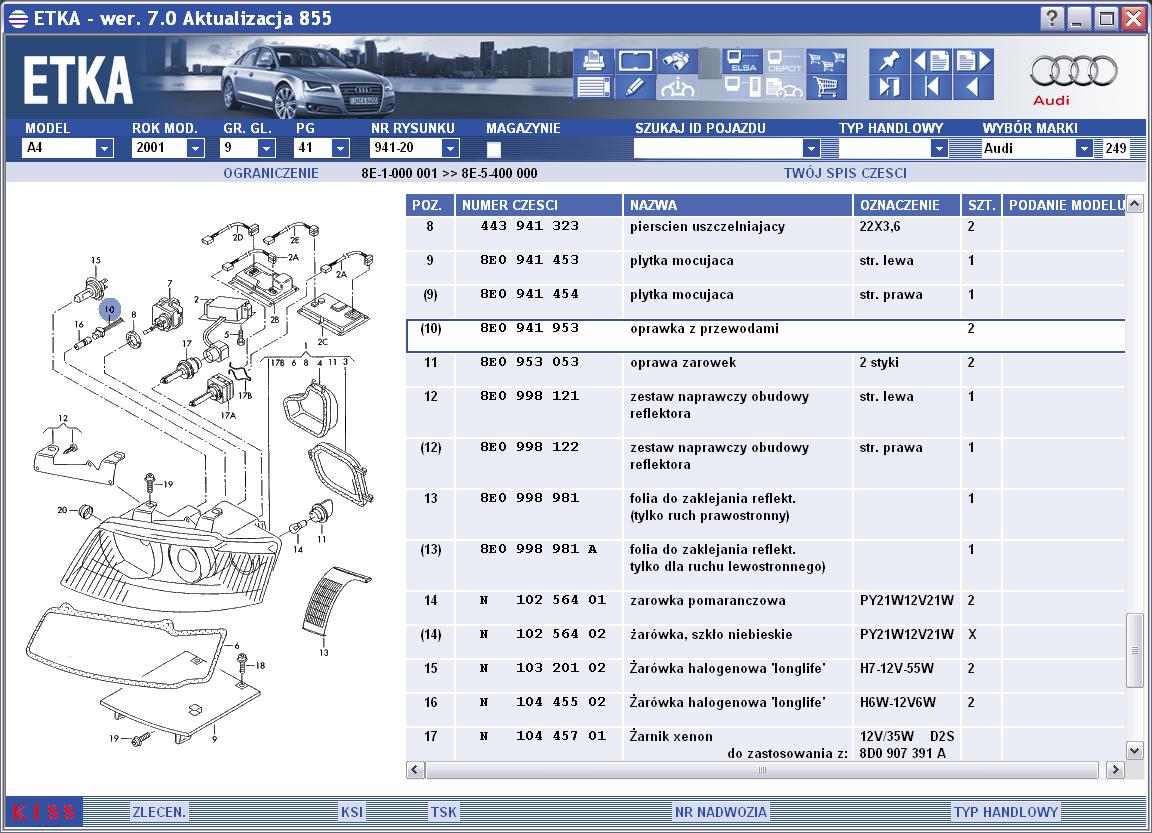Click the SZT. column header
Viewport: 1152px width, 833px height.
click(x=981, y=205)
